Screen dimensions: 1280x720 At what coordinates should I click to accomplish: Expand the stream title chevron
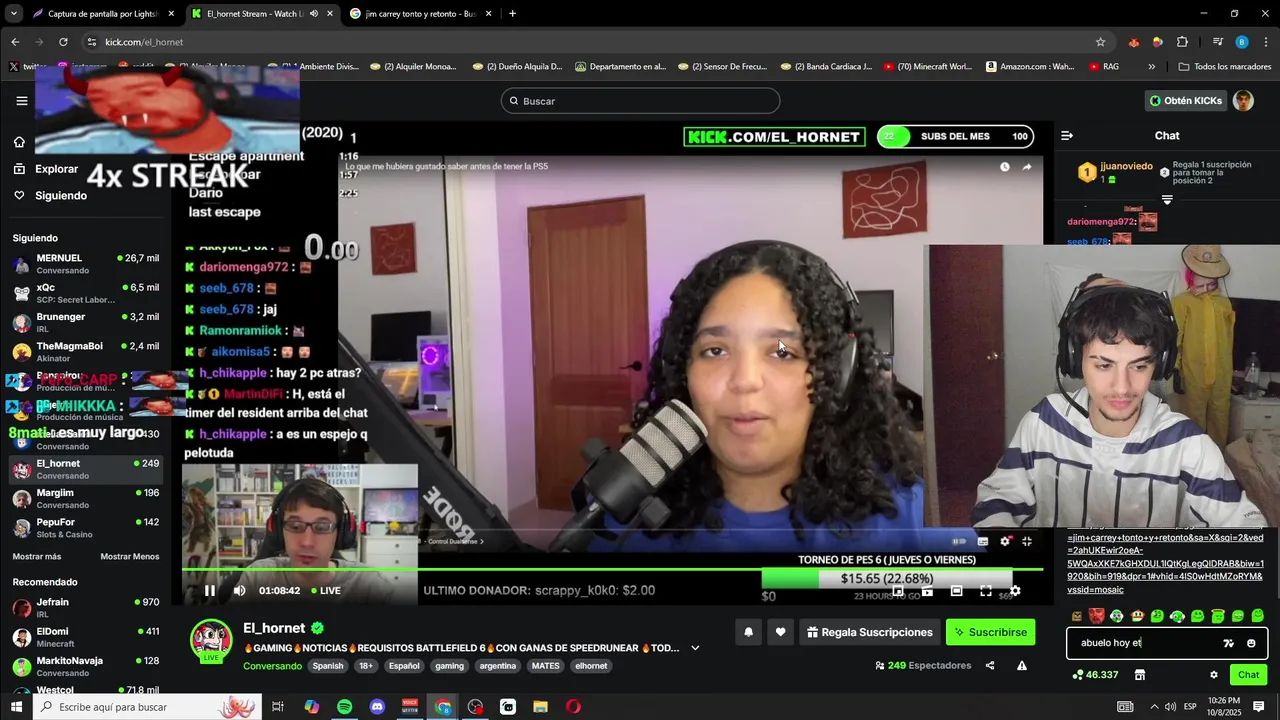click(x=695, y=648)
